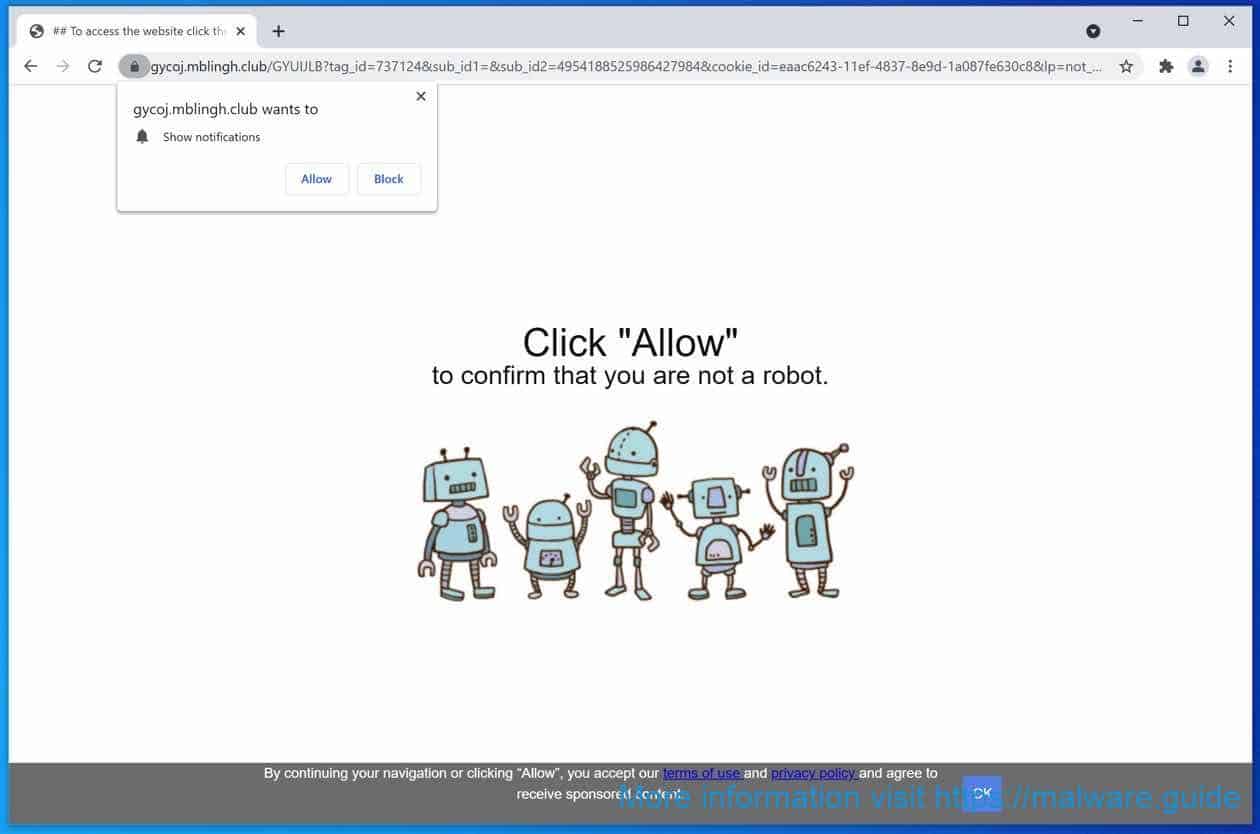The image size is (1260, 834).
Task: Focus the address bar URL
Action: 626,66
